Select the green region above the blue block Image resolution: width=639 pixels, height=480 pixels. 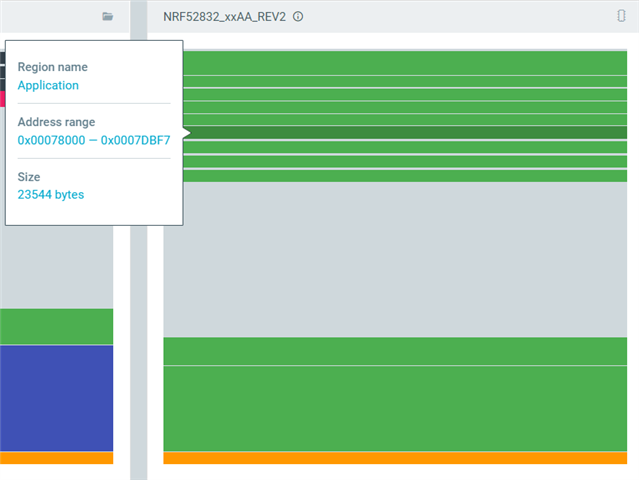[57, 326]
